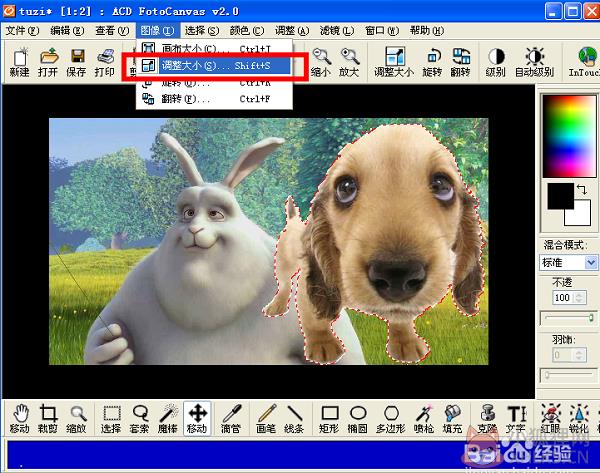Viewport: 600px width, 473px height.
Task: Click the InTouch globe icon
Action: [584, 62]
